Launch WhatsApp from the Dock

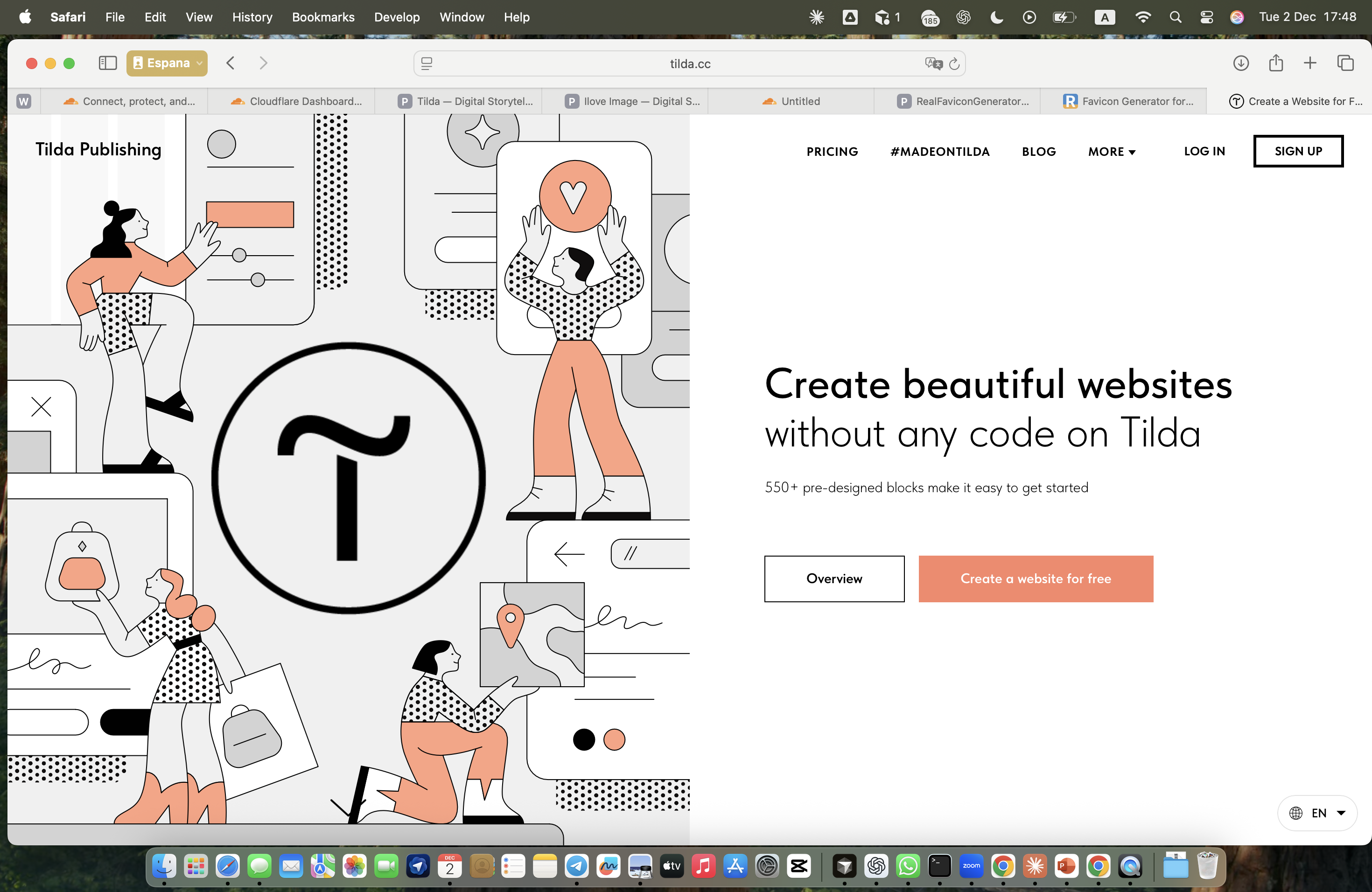point(908,867)
